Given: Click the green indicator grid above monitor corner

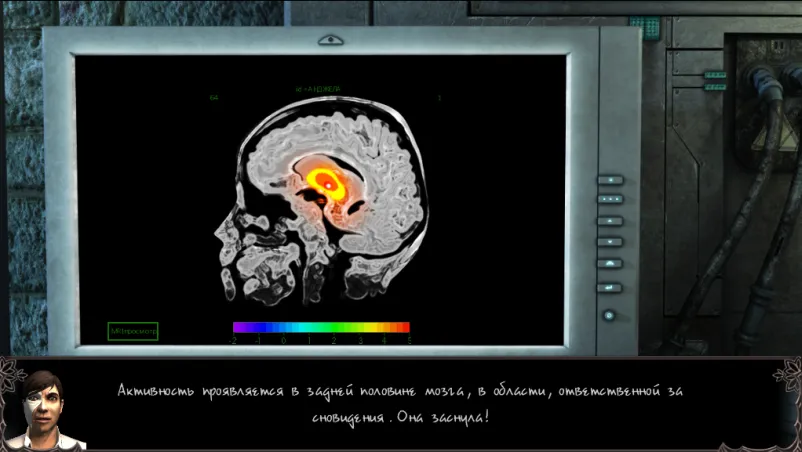Looking at the screenshot, I should pyautogui.click(x=645, y=26).
